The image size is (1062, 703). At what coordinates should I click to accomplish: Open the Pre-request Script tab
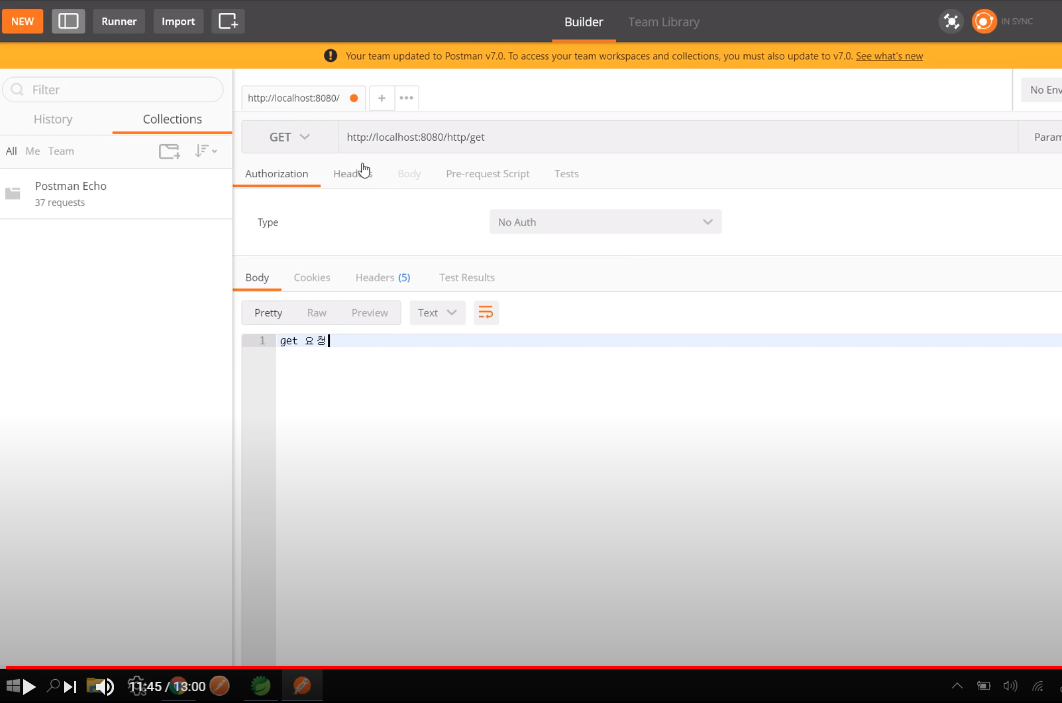tap(488, 174)
